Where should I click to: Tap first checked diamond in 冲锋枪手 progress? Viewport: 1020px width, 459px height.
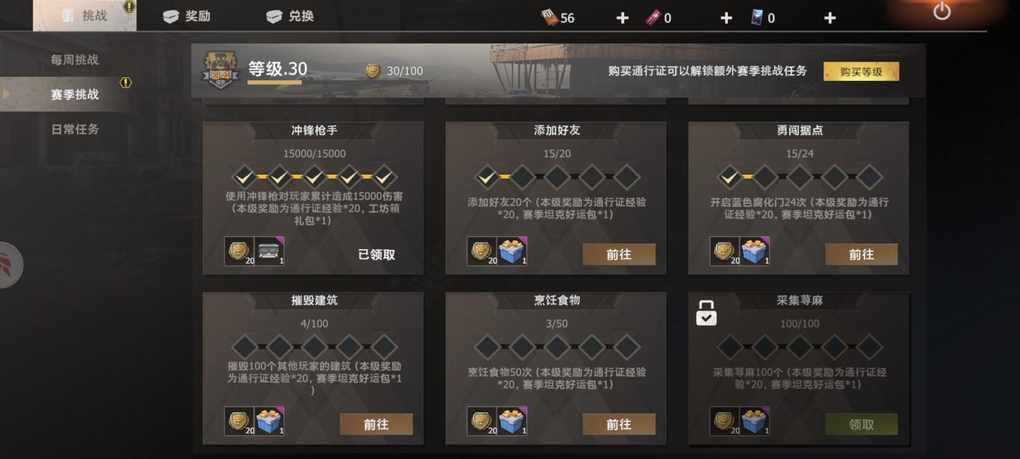245,176
